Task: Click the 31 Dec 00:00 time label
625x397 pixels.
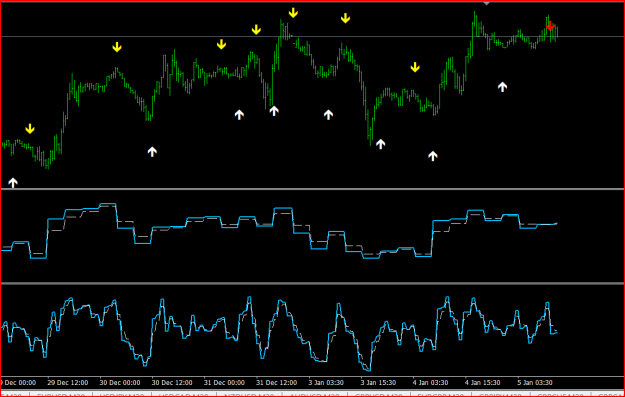Action: (x=224, y=383)
